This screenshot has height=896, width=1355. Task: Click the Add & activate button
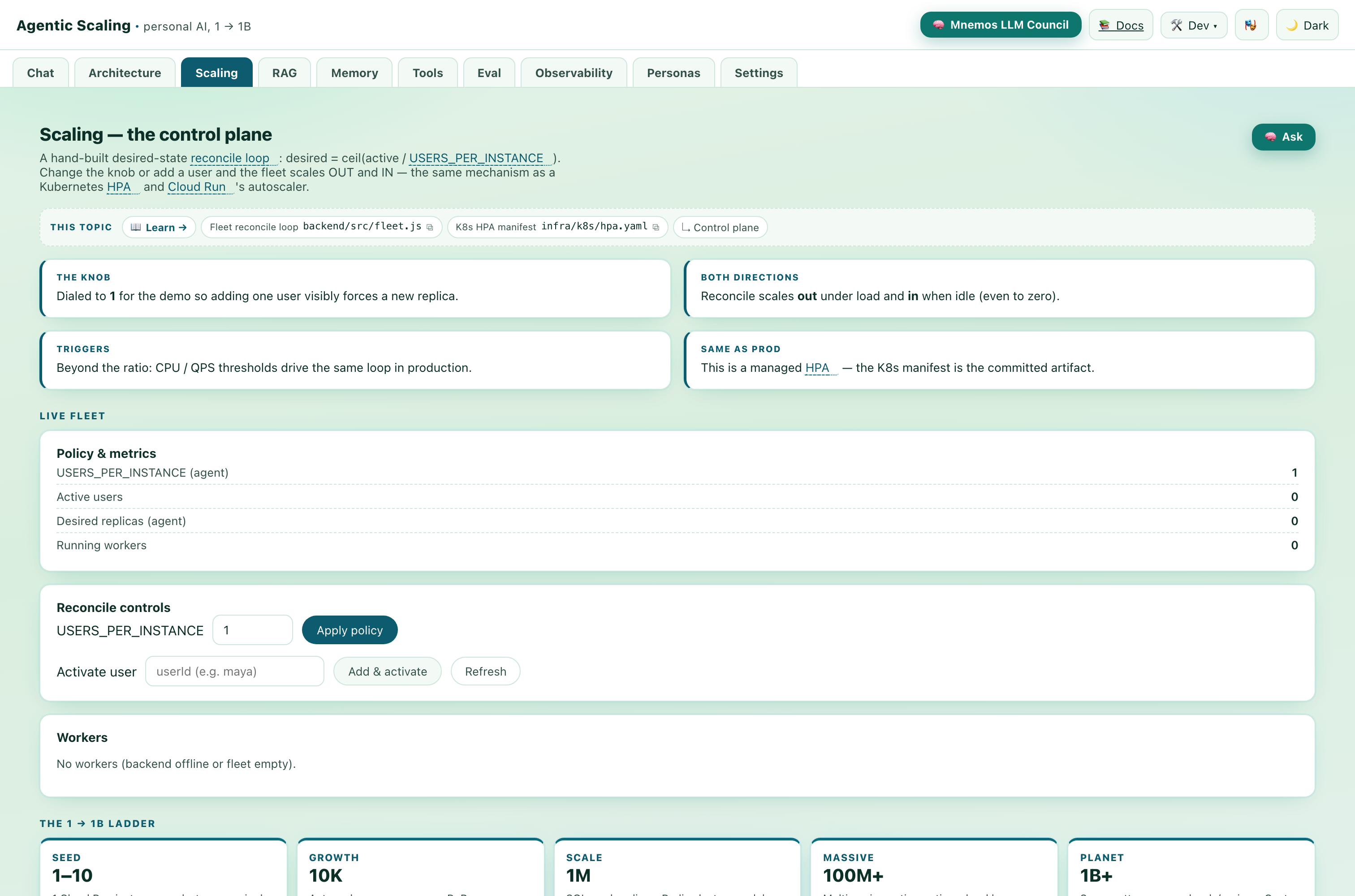point(388,672)
